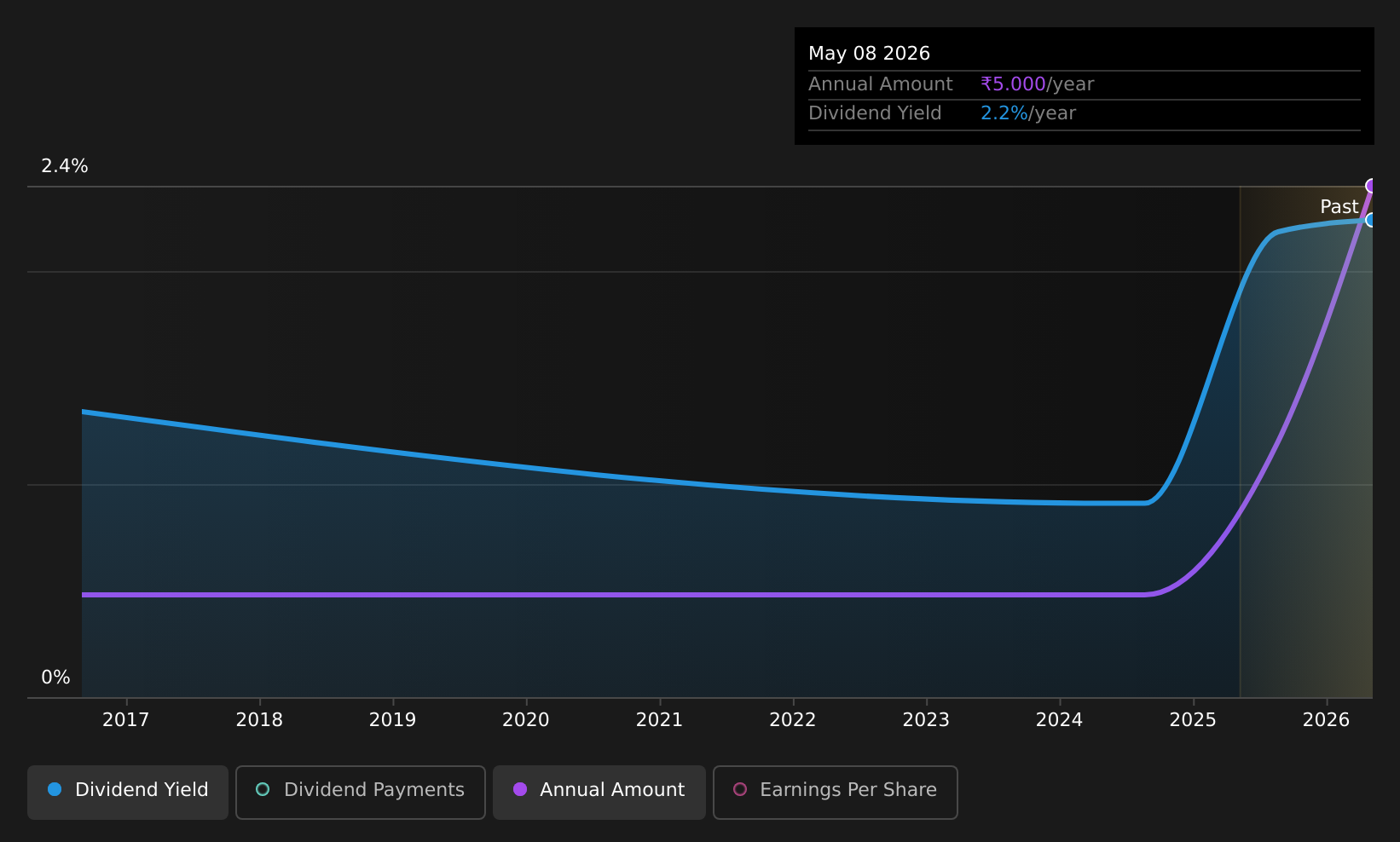The width and height of the screenshot is (1400, 842).
Task: Click the 2019 x-axis label
Action: (392, 720)
